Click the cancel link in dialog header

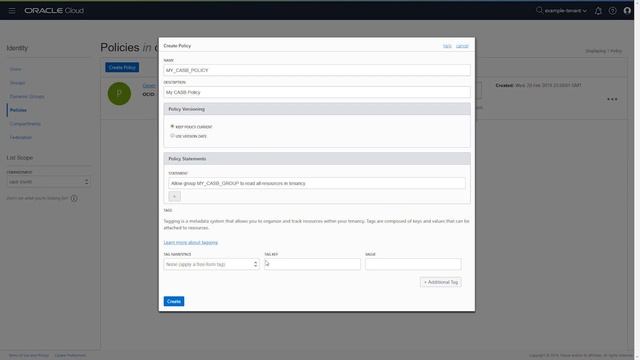click(x=462, y=46)
